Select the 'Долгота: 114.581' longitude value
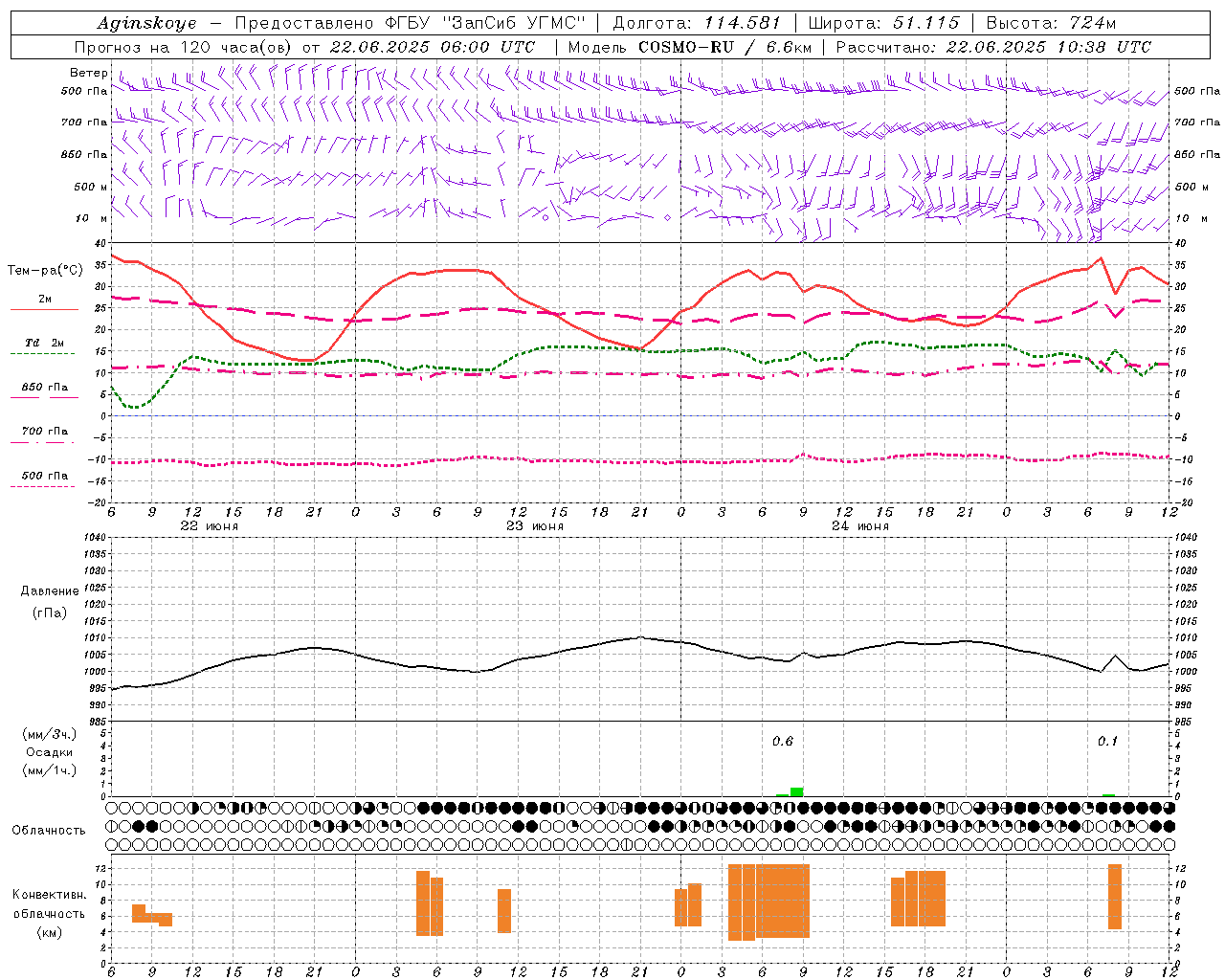 (x=697, y=23)
